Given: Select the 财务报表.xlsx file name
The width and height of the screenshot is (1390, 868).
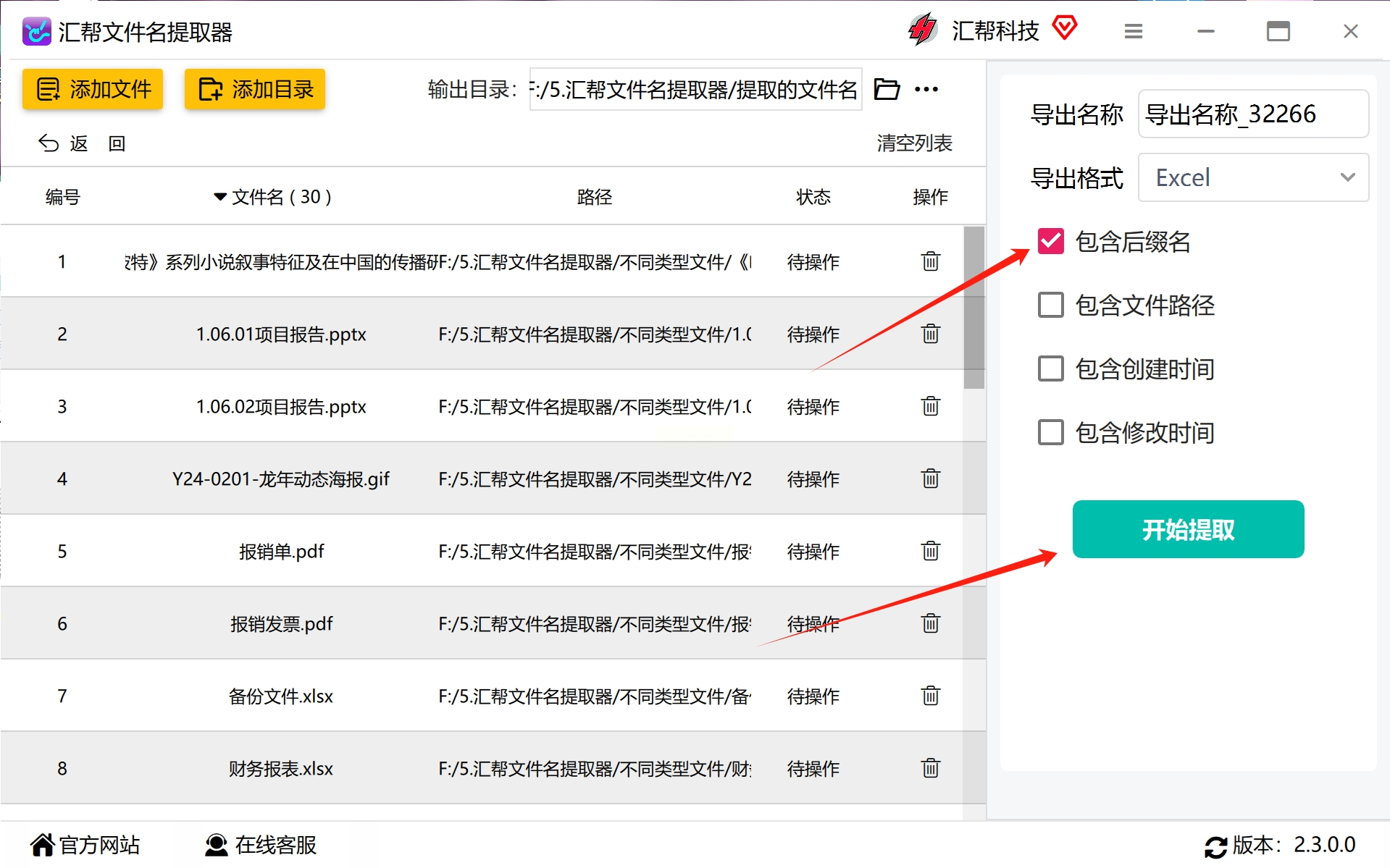Looking at the screenshot, I should click(281, 768).
